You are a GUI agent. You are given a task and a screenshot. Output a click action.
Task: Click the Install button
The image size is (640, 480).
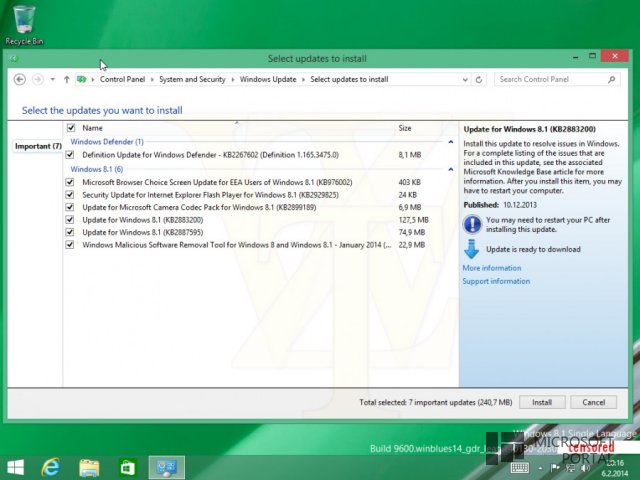click(x=542, y=402)
